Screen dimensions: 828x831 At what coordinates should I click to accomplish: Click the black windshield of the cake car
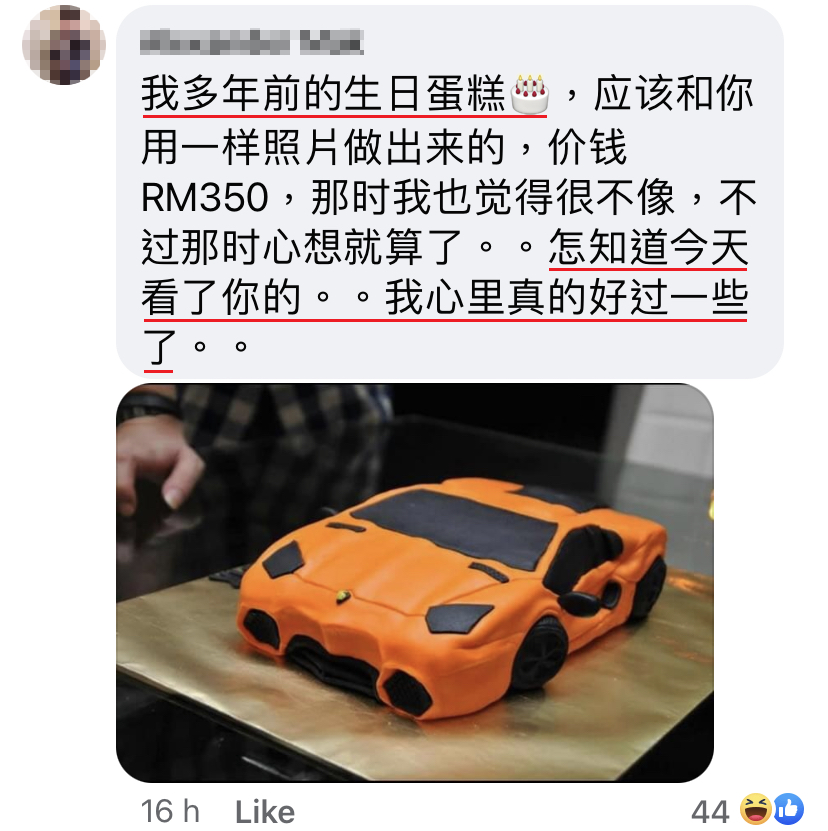click(457, 527)
